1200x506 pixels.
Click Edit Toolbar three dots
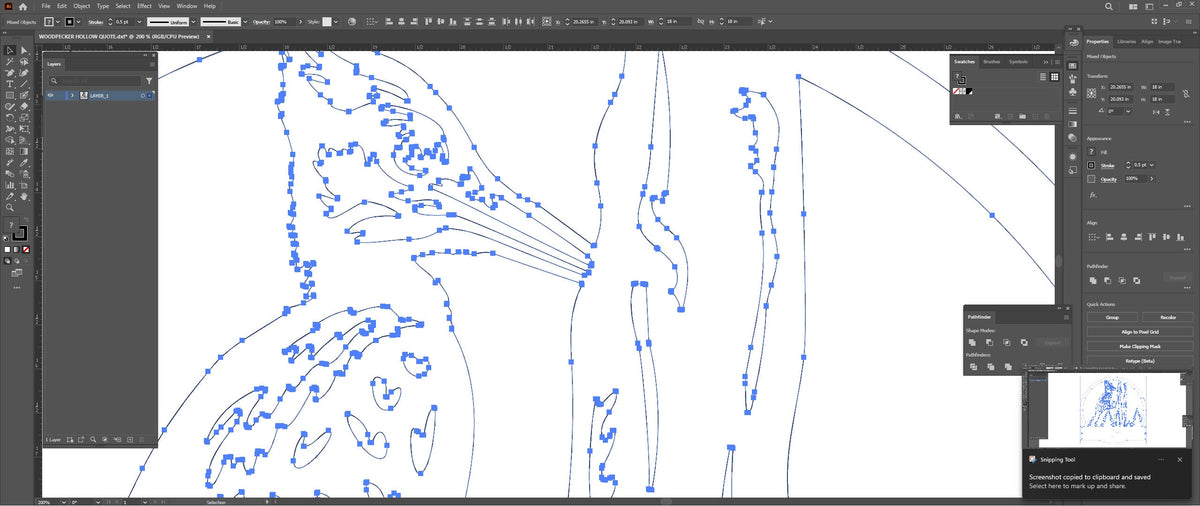(x=17, y=287)
